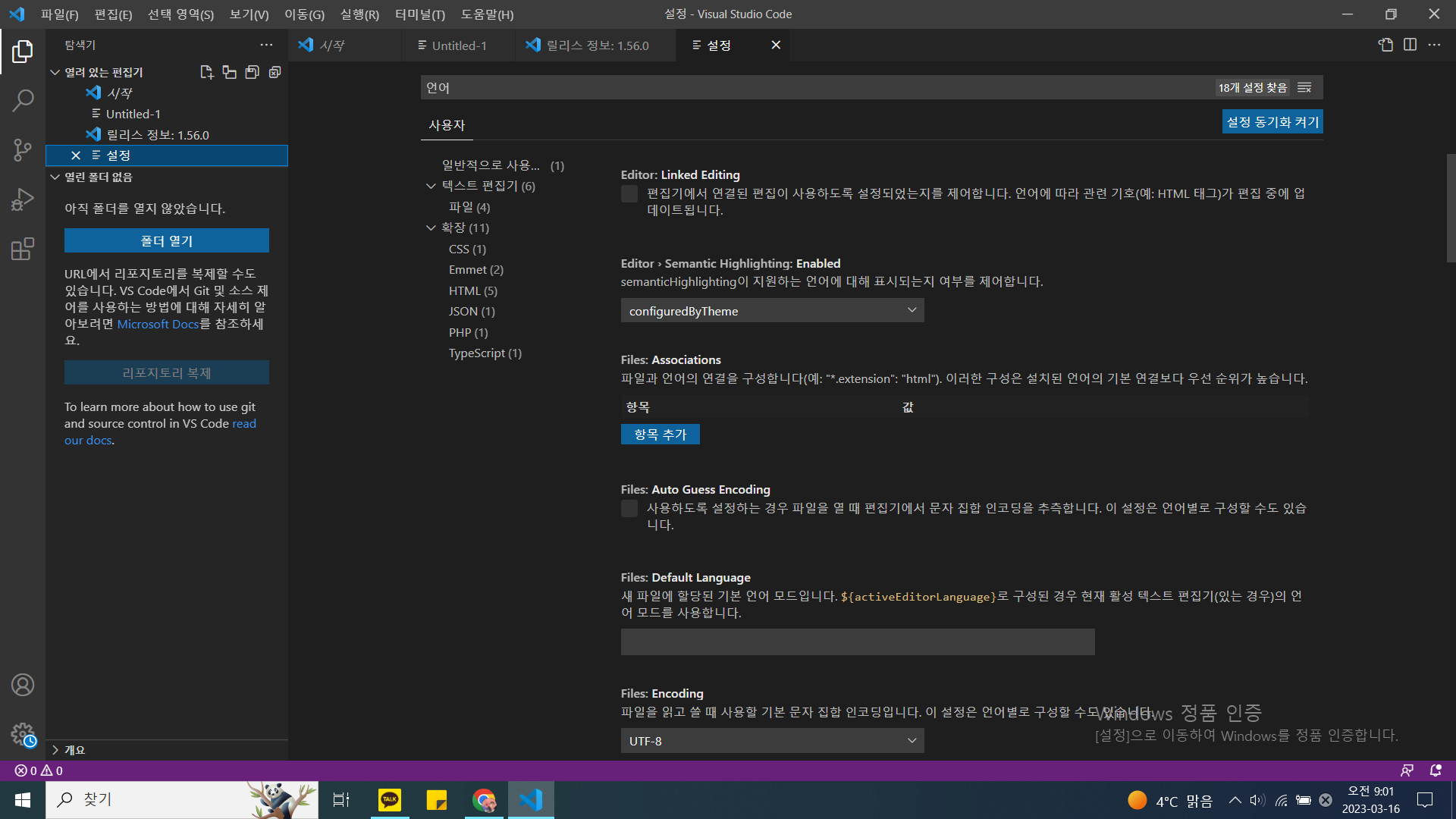Click the Accounts icon in activity bar
The image size is (1456, 819).
click(23, 685)
